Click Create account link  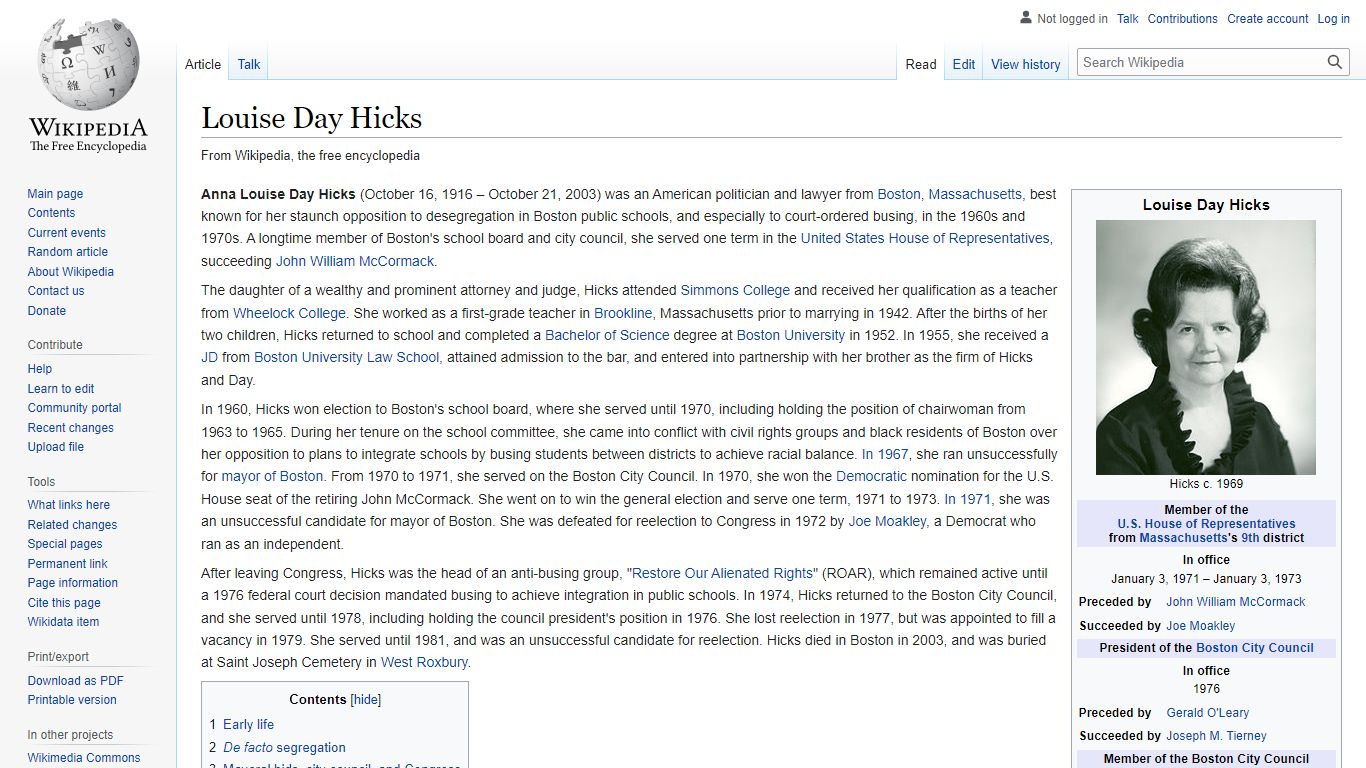(1268, 19)
